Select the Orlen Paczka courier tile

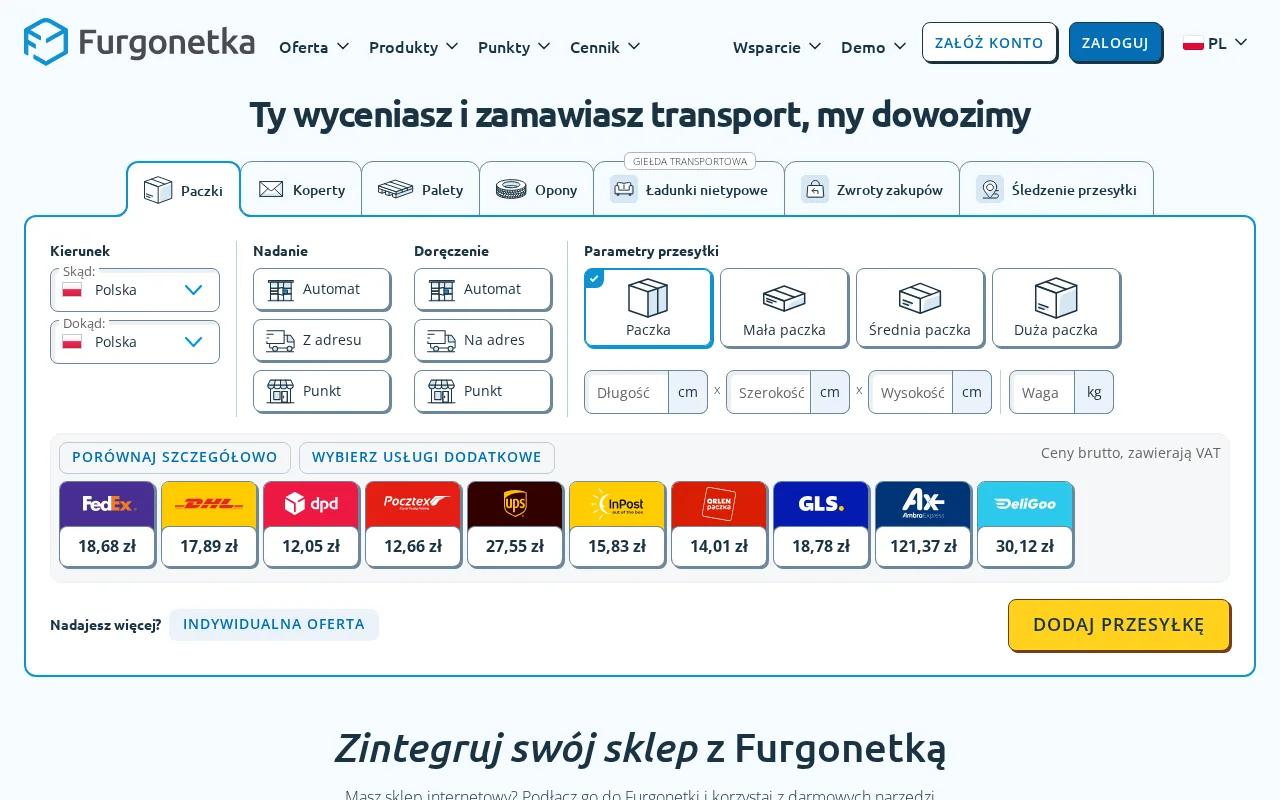click(720, 524)
